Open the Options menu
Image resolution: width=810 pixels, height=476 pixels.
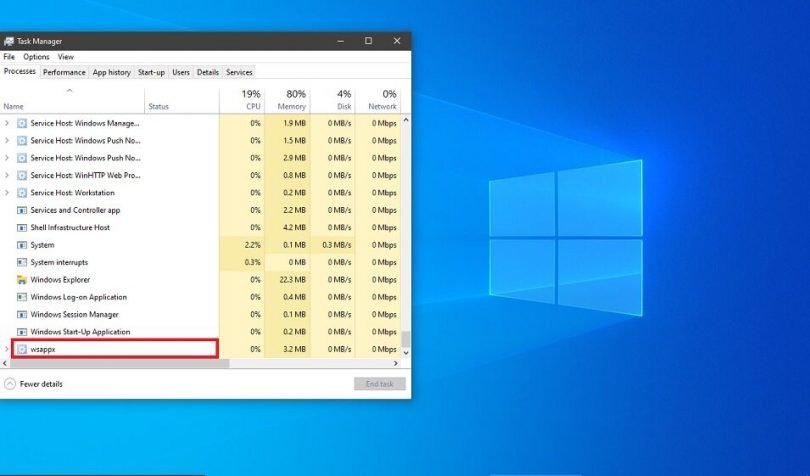coord(36,57)
